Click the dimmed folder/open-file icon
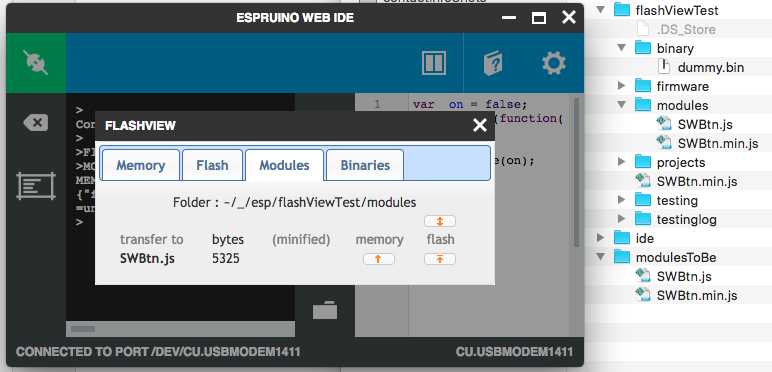772x372 pixels. point(325,310)
